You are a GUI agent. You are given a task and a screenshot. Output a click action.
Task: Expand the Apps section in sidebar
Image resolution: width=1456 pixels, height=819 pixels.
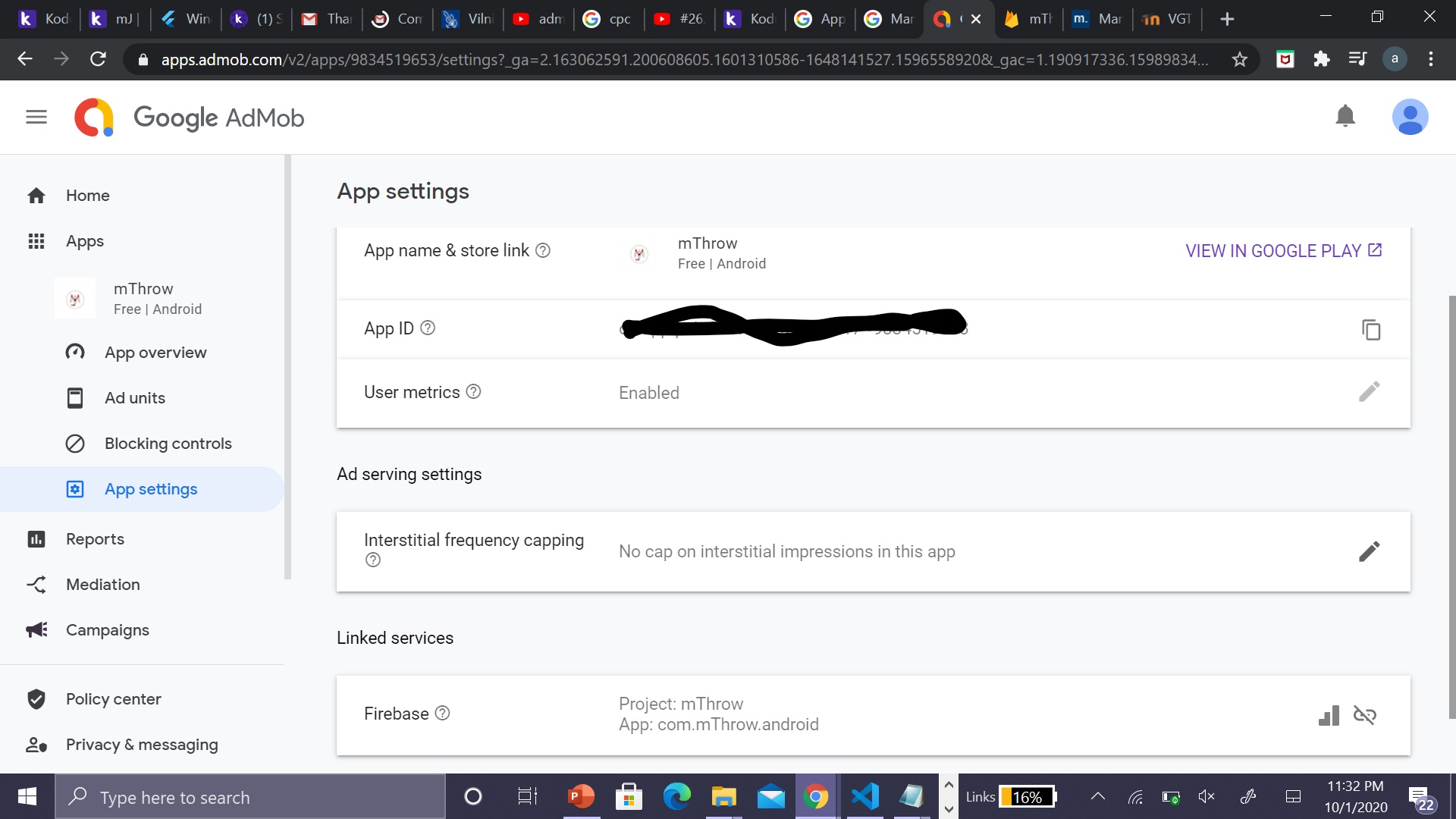point(84,241)
